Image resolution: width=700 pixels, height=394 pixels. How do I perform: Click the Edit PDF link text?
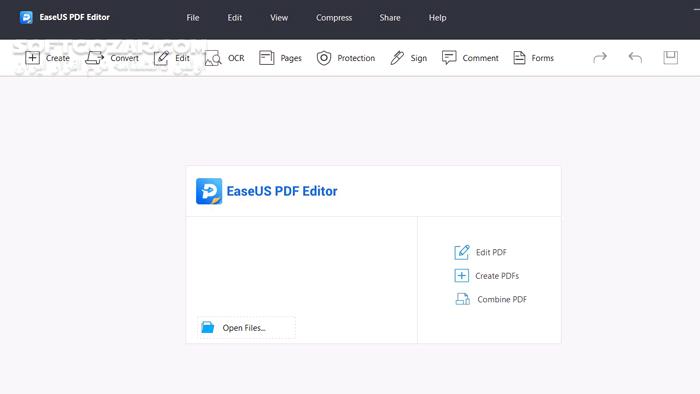coord(491,252)
